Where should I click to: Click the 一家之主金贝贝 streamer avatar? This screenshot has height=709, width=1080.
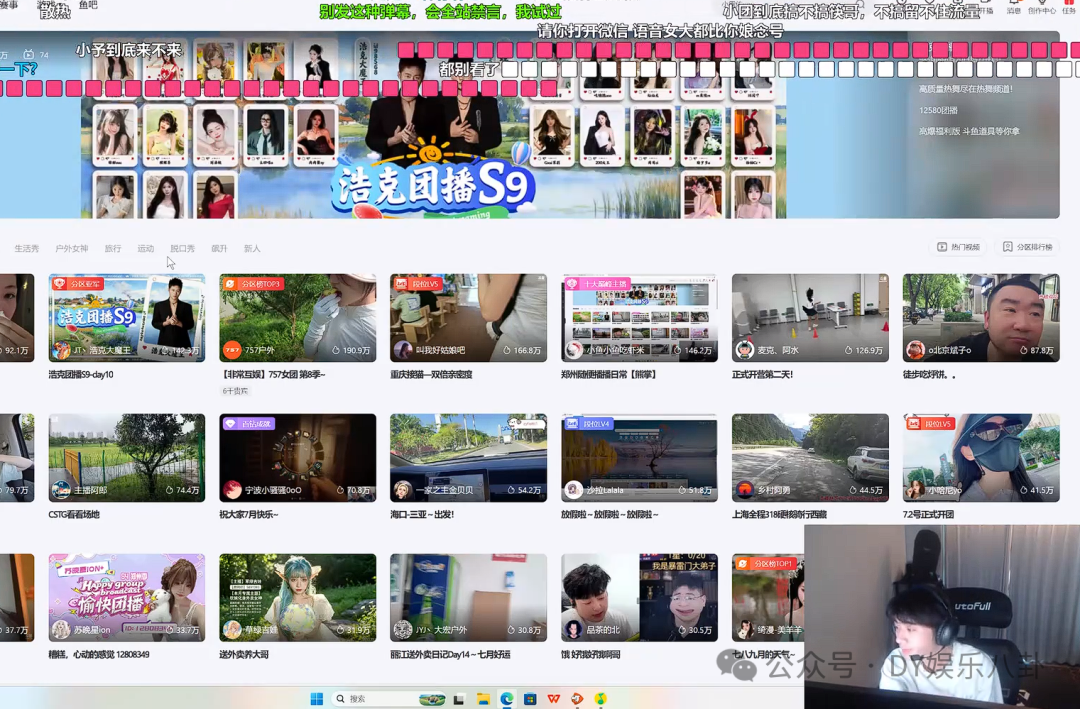[x=403, y=490]
